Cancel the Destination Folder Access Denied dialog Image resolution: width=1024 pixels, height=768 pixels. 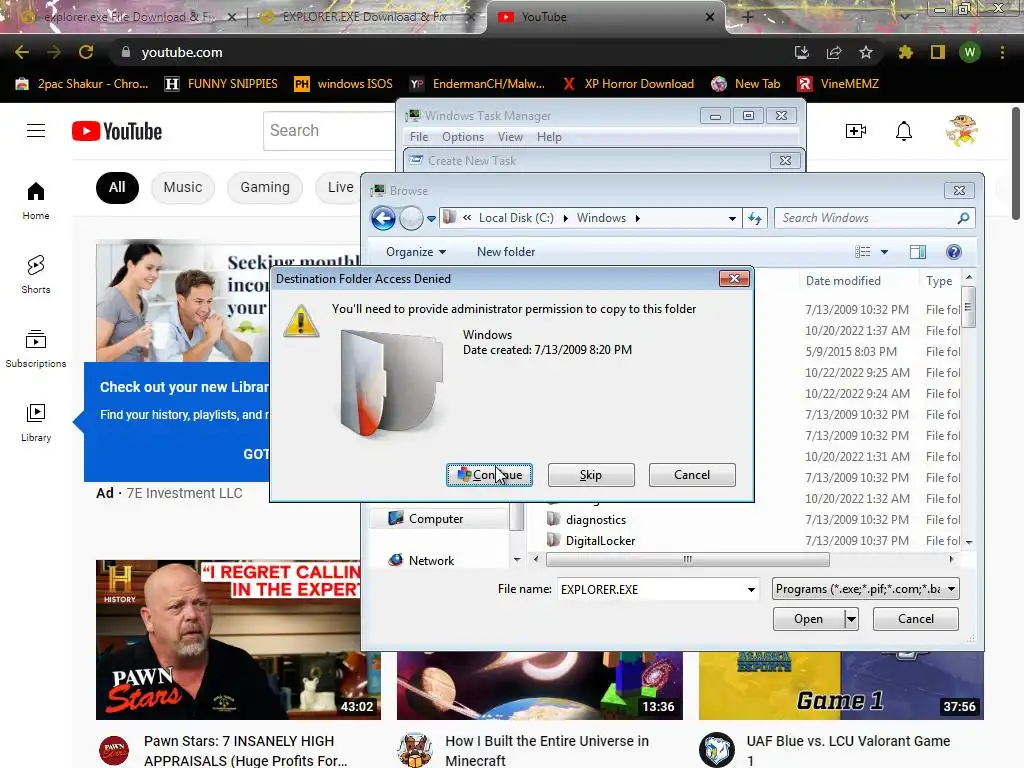tap(692, 475)
